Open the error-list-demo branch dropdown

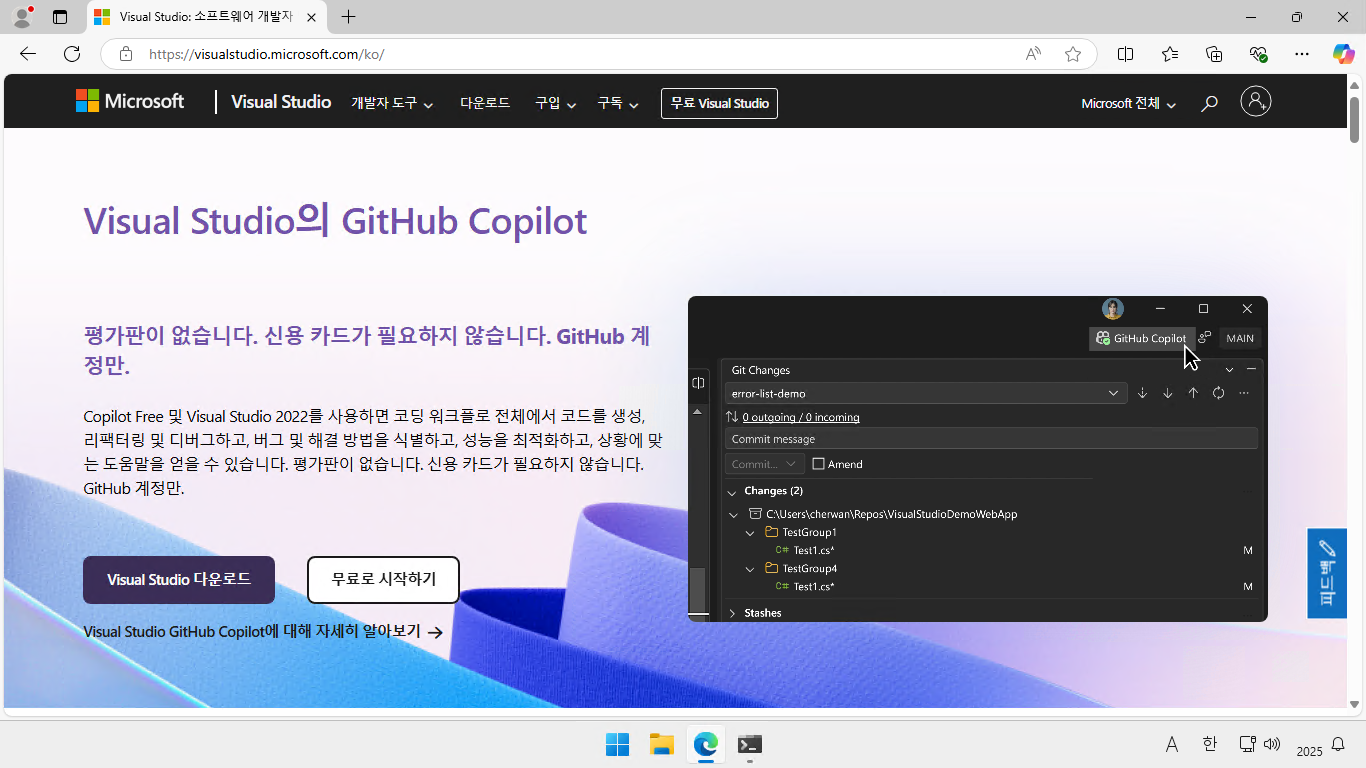(1113, 393)
